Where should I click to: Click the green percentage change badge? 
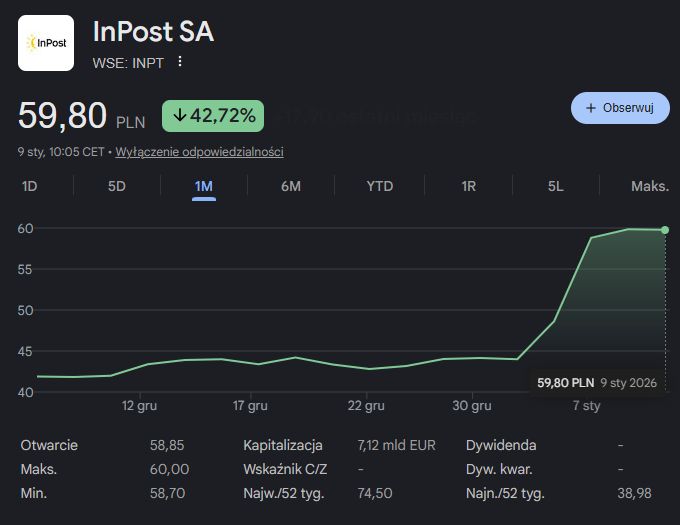pos(213,116)
